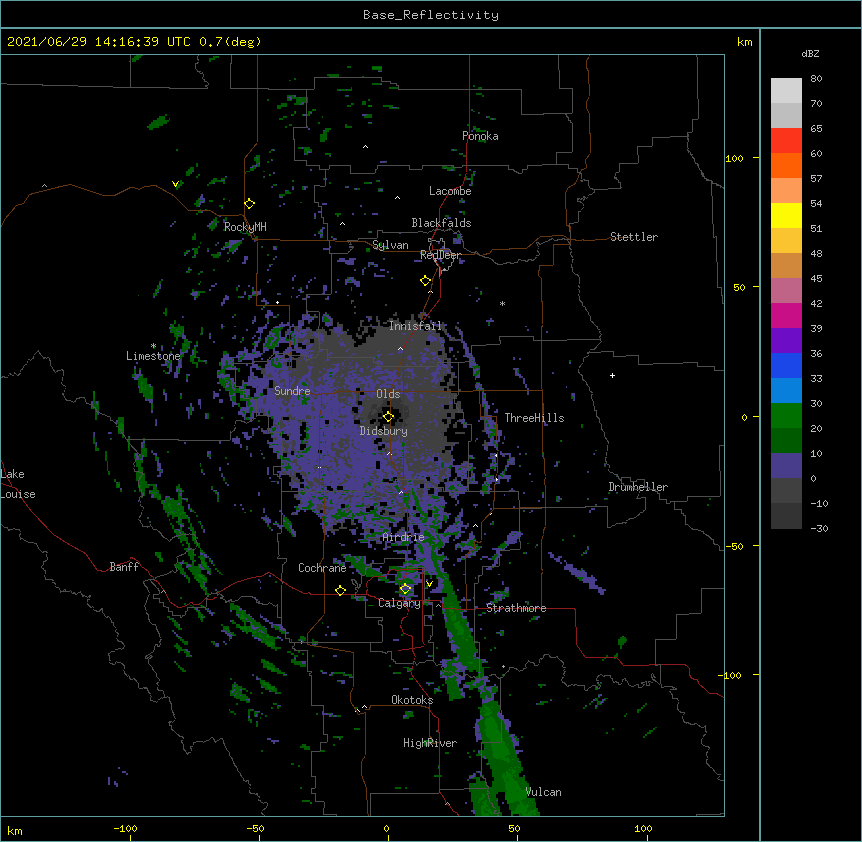The width and height of the screenshot is (862, 842).
Task: Click the RockyMH label text
Action: pyautogui.click(x=245, y=227)
